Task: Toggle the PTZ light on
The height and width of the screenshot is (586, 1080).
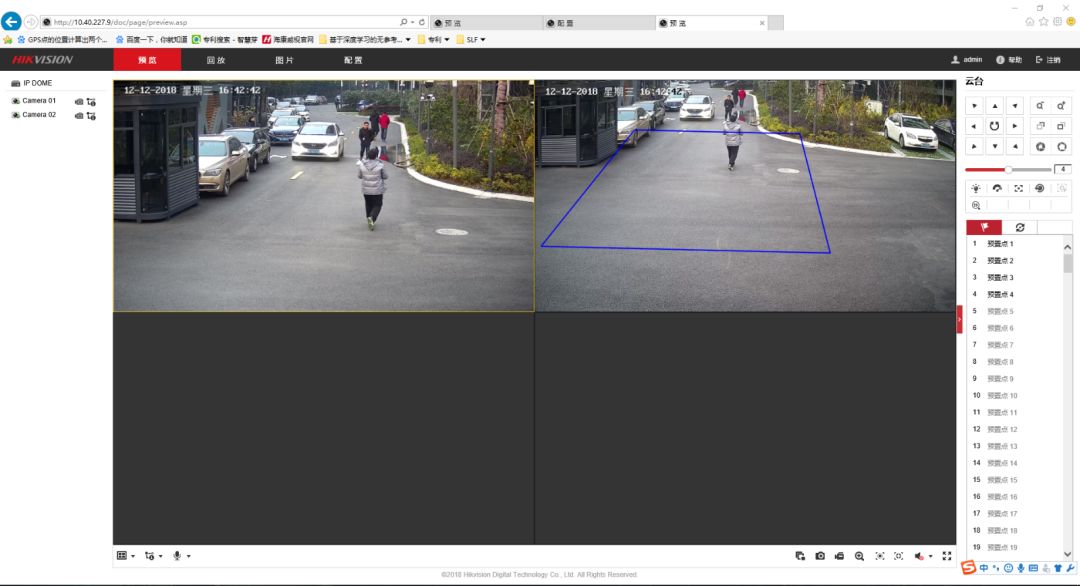Action: [x=976, y=188]
